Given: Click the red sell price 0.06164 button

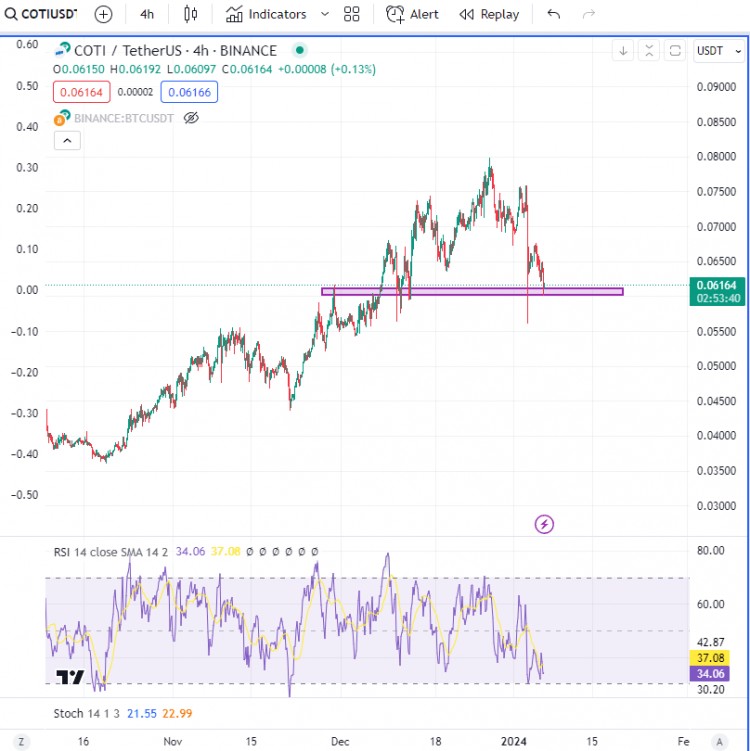Looking at the screenshot, I should pos(80,92).
